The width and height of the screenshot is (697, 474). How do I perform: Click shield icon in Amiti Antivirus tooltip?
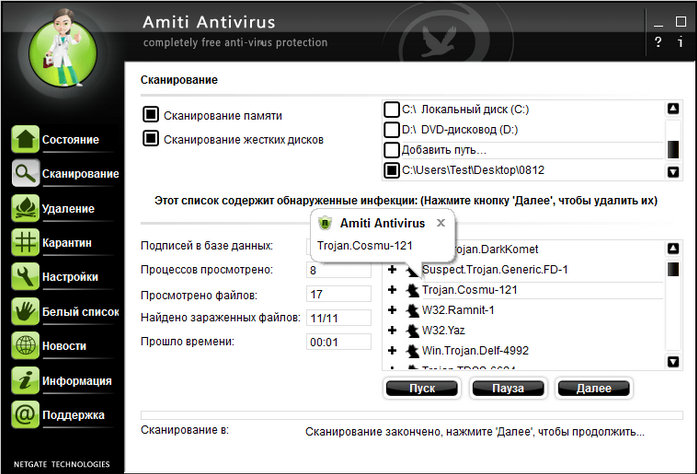click(x=325, y=223)
